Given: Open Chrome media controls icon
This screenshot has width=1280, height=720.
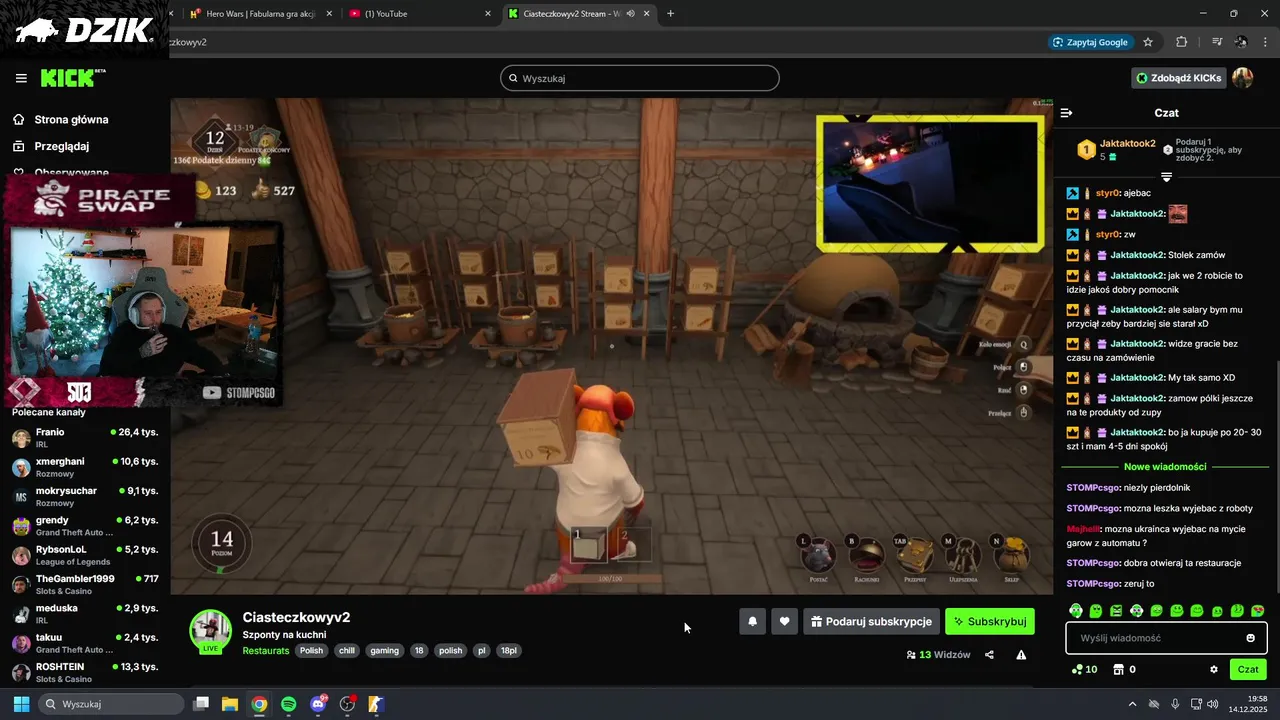Looking at the screenshot, I should pos(1217,42).
